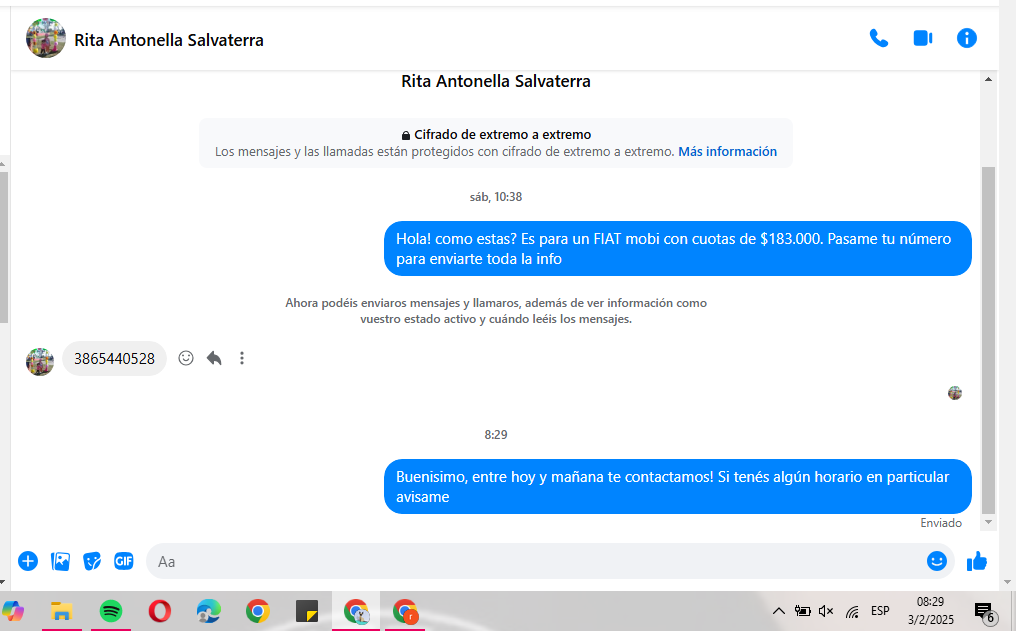Image resolution: width=1016 pixels, height=631 pixels.
Task: Click the left panel scrollbar down arrow
Action: pos(3,582)
